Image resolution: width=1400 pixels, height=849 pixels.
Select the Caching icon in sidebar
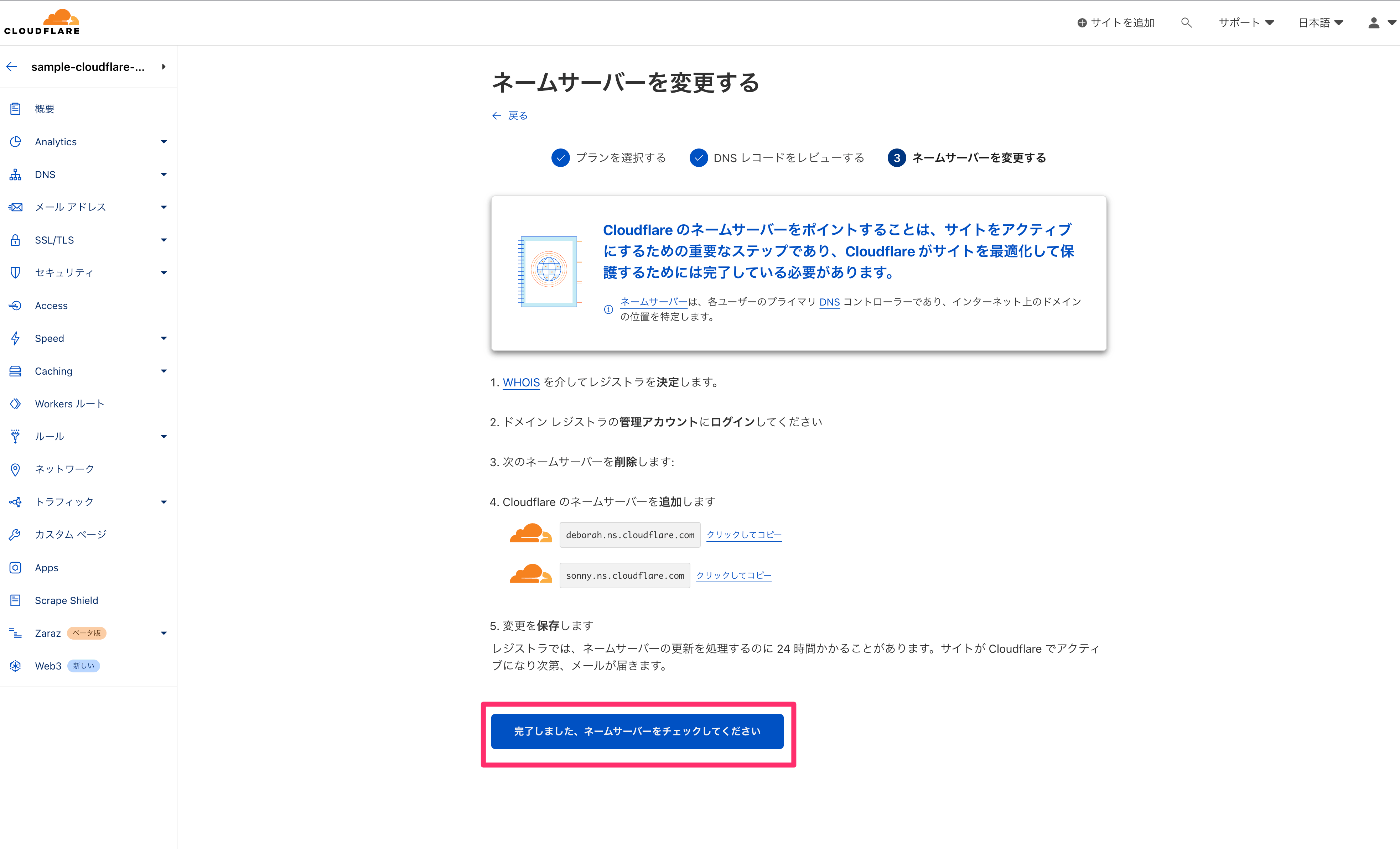(14, 371)
